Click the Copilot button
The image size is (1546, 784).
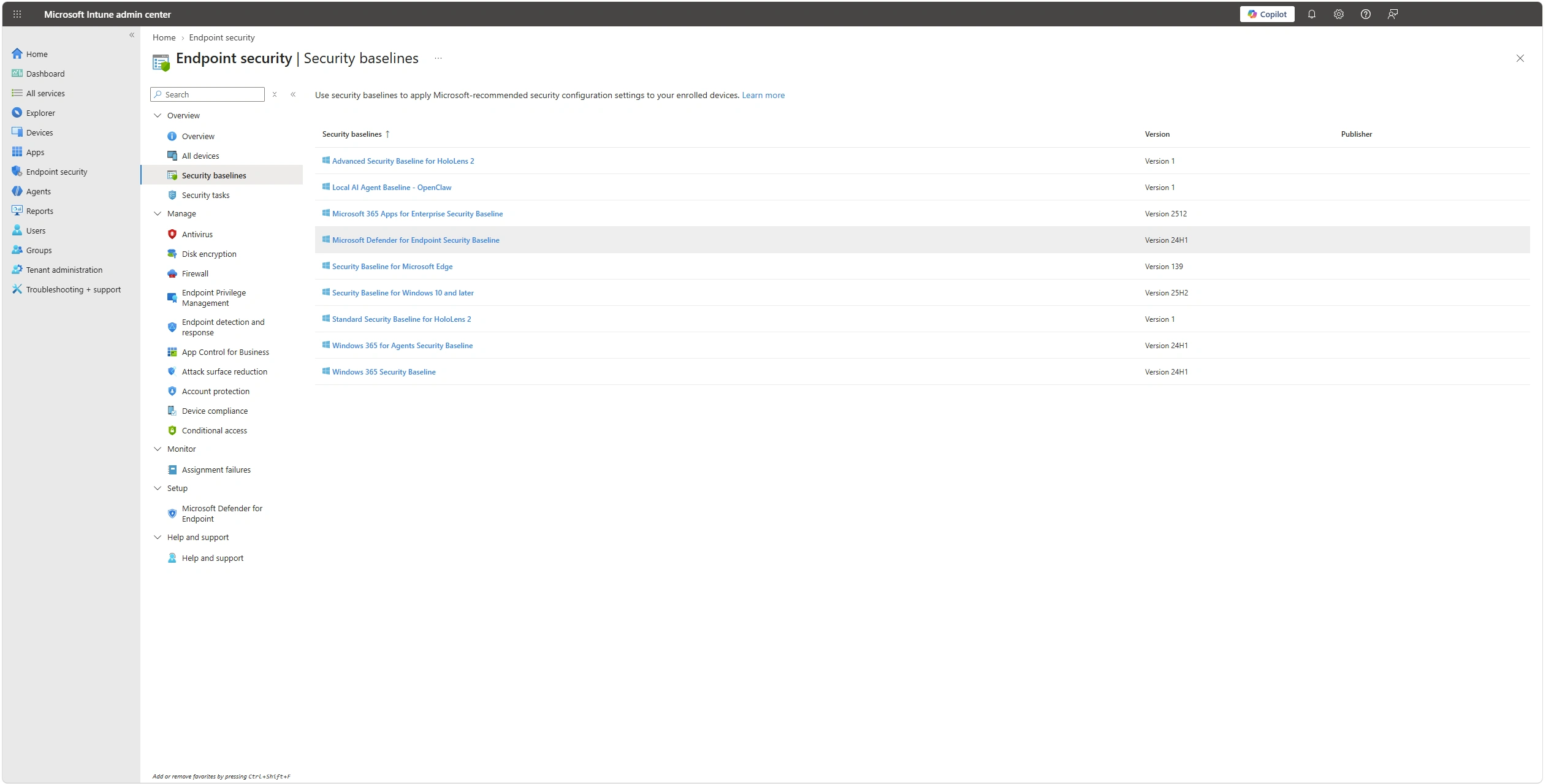pyautogui.click(x=1267, y=14)
